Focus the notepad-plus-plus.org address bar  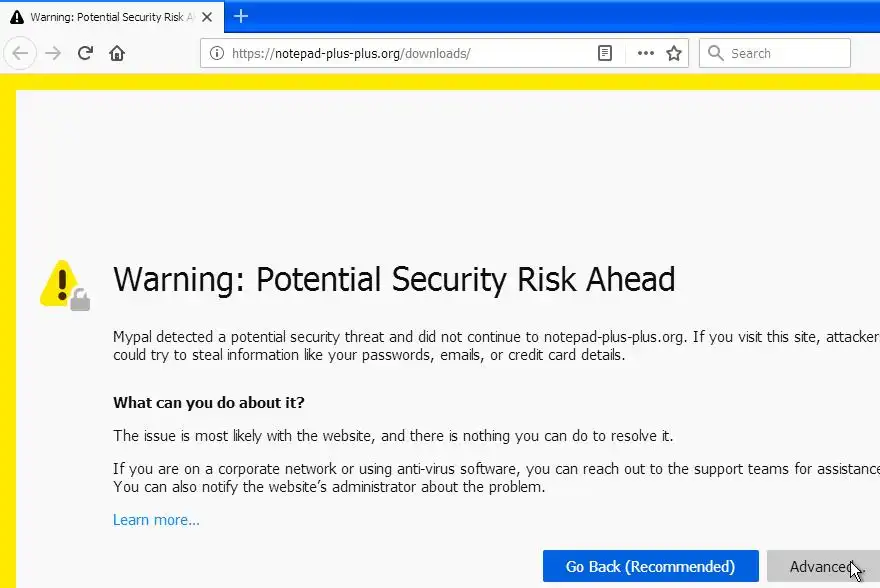point(411,53)
